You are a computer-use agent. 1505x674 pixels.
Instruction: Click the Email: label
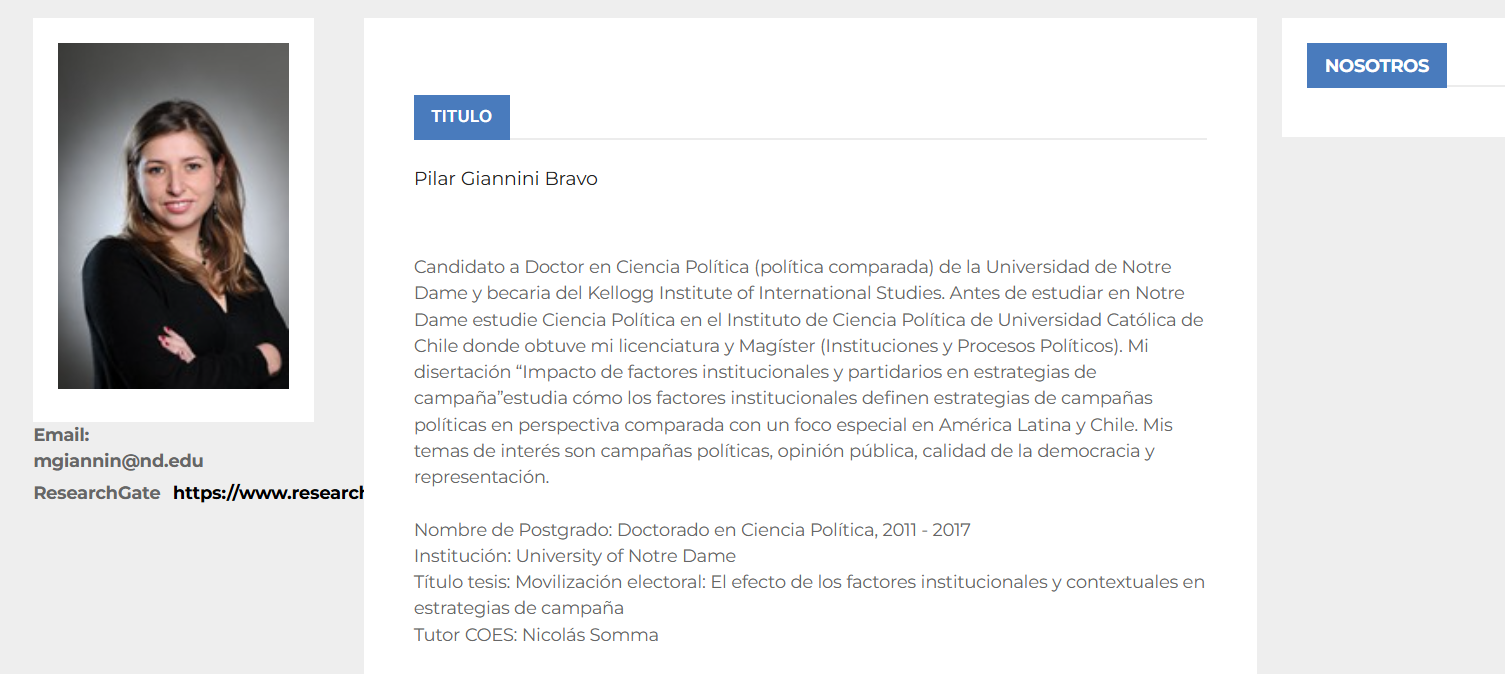[61, 435]
